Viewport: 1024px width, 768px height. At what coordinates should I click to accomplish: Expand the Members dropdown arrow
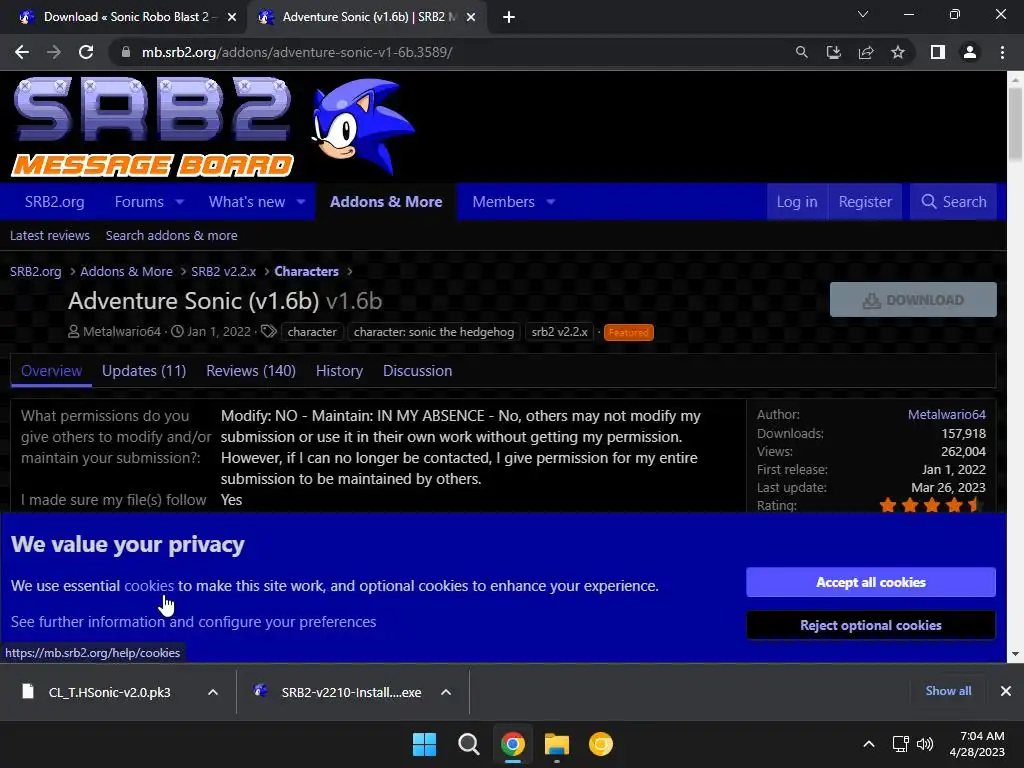coord(551,202)
